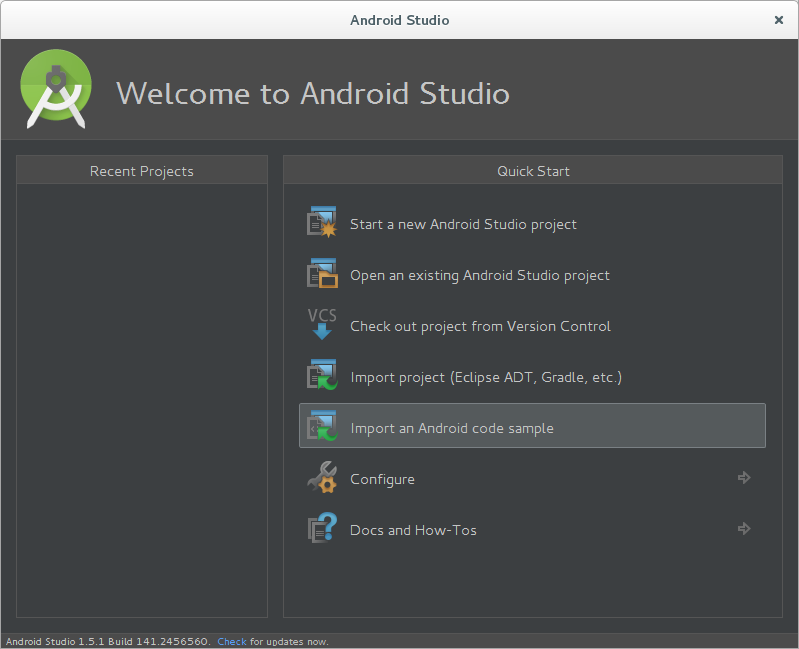Screen dimensions: 799x649
Task: Click the Import Android code sample icon
Action: point(322,426)
